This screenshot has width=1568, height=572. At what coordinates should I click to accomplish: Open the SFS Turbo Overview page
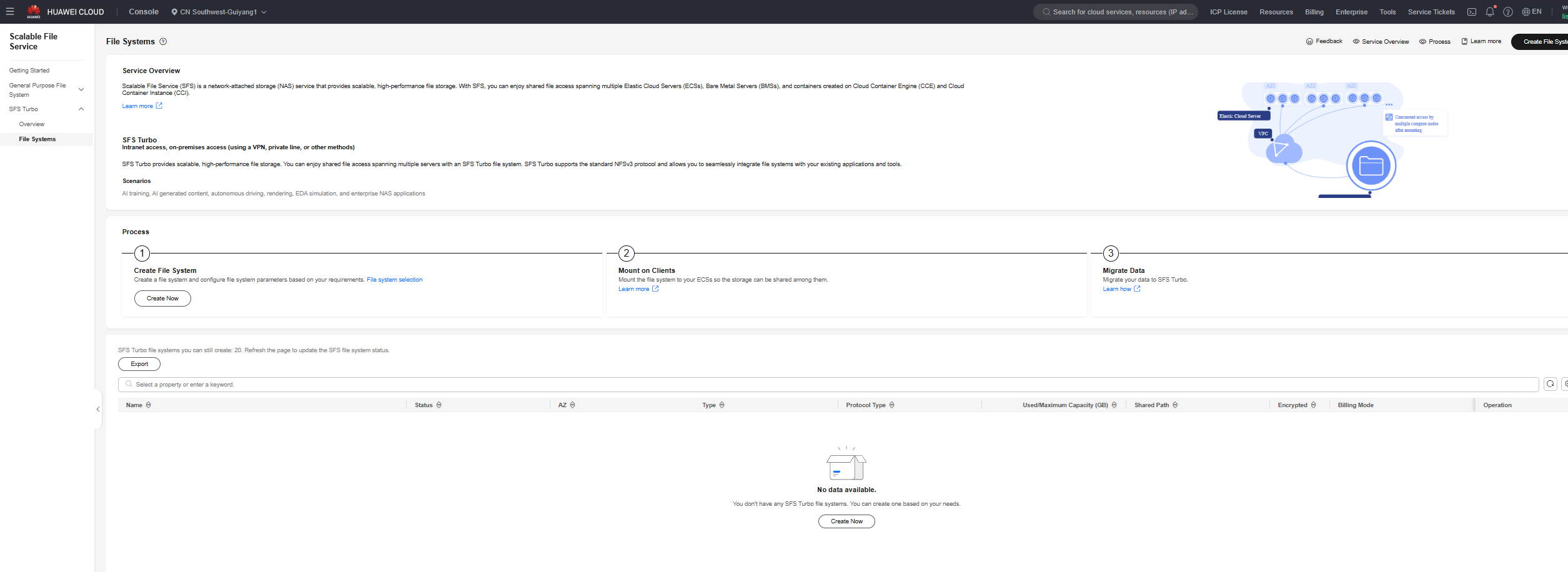pyautogui.click(x=32, y=124)
